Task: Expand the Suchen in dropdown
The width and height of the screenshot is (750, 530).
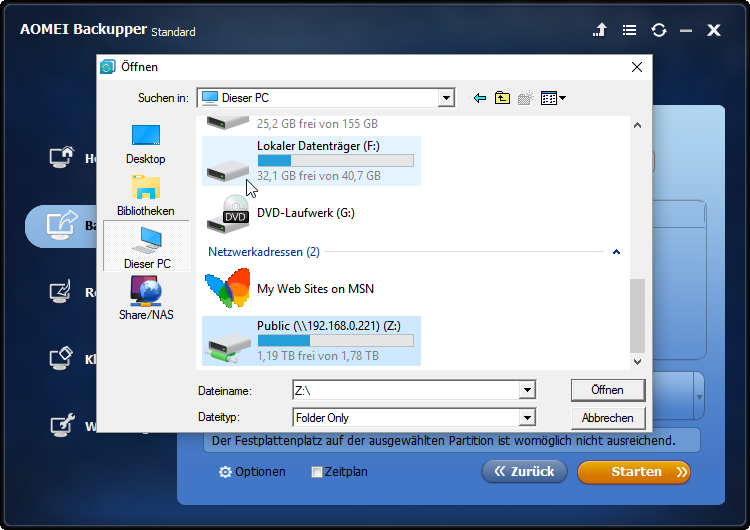Action: pos(446,98)
